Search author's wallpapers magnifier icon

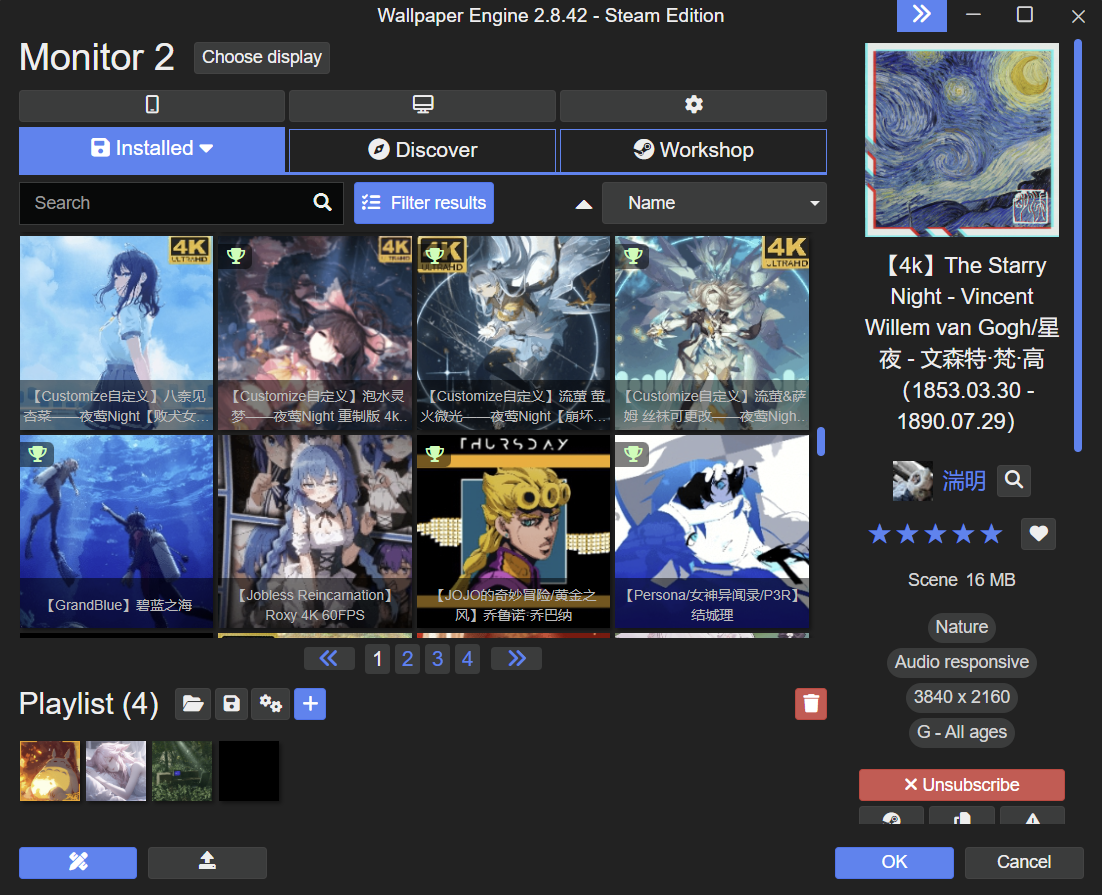click(x=1013, y=481)
